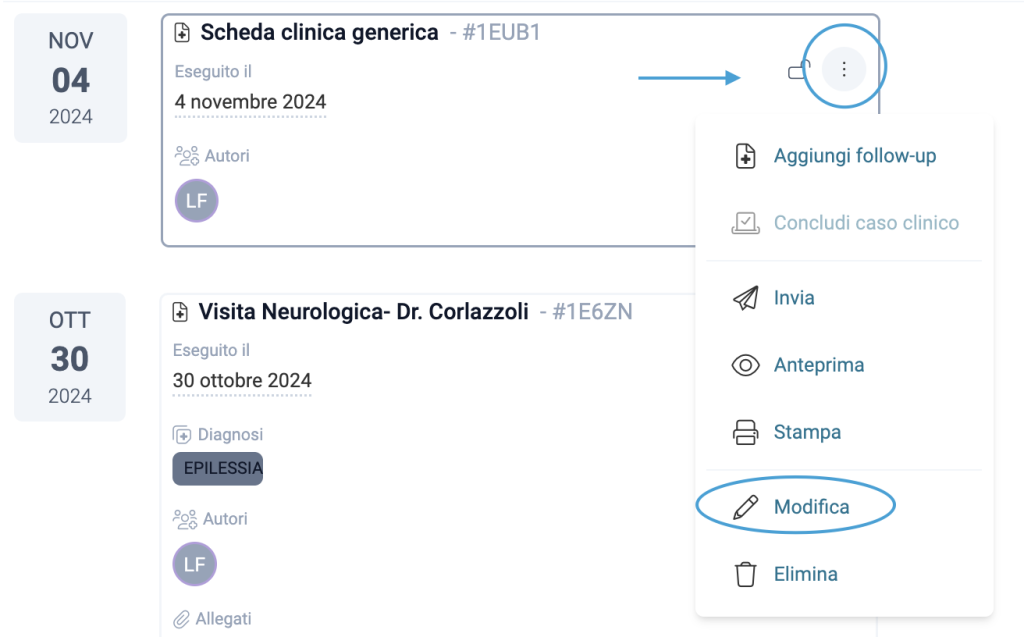Image resolution: width=1024 pixels, height=637 pixels.
Task: Open the three-dot menu of Scheda clinica generica
Action: [844, 69]
